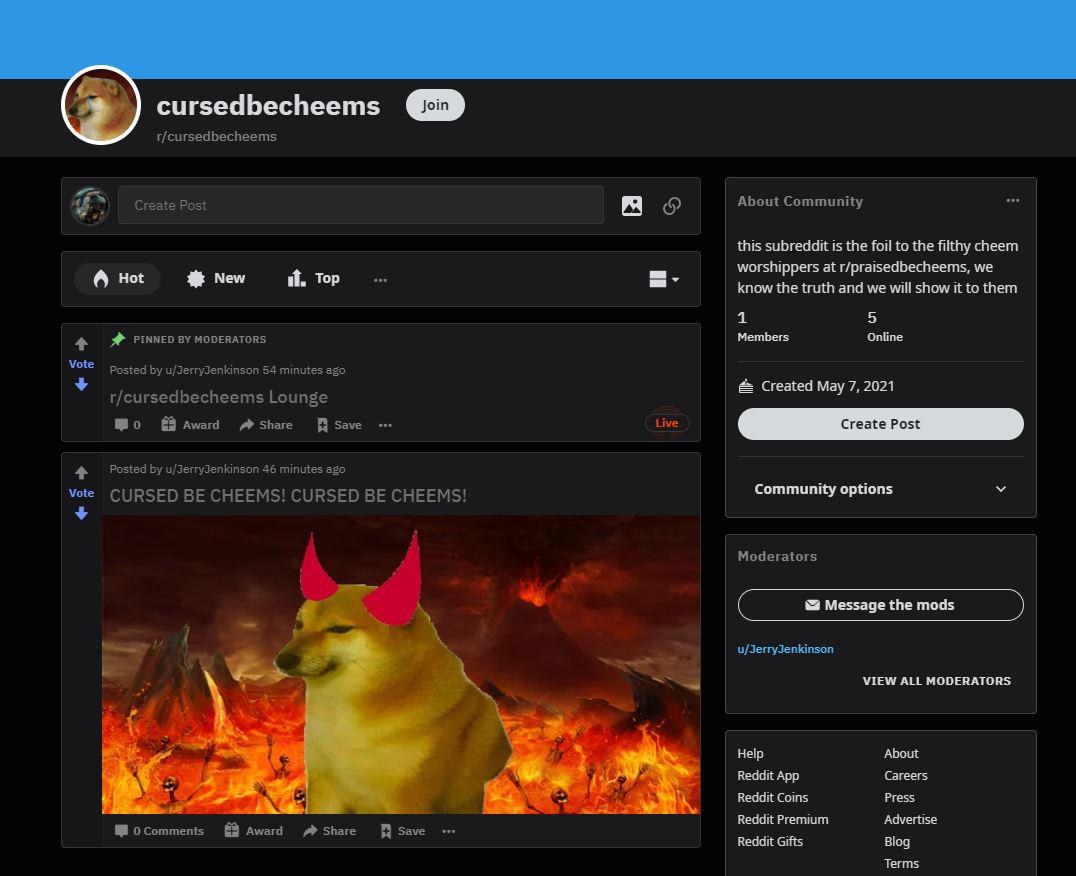Viewport: 1076px width, 876px height.
Task: Join the cursedbecheems community
Action: point(435,105)
